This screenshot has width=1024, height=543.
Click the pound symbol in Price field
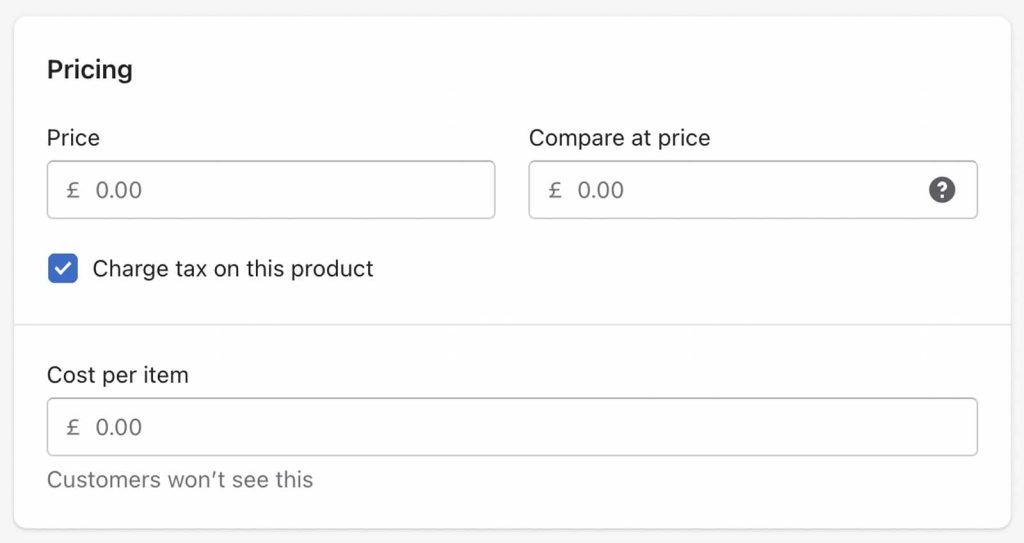73,190
